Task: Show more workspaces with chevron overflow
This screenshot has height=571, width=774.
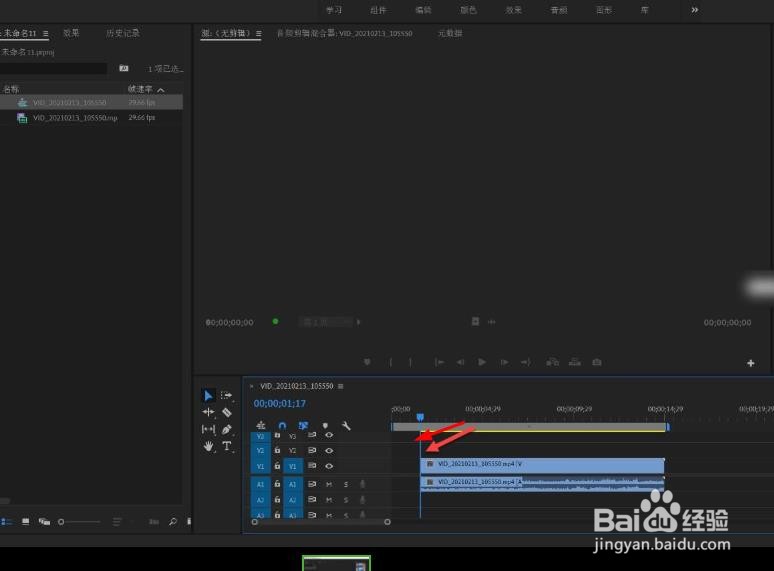Action: (695, 10)
